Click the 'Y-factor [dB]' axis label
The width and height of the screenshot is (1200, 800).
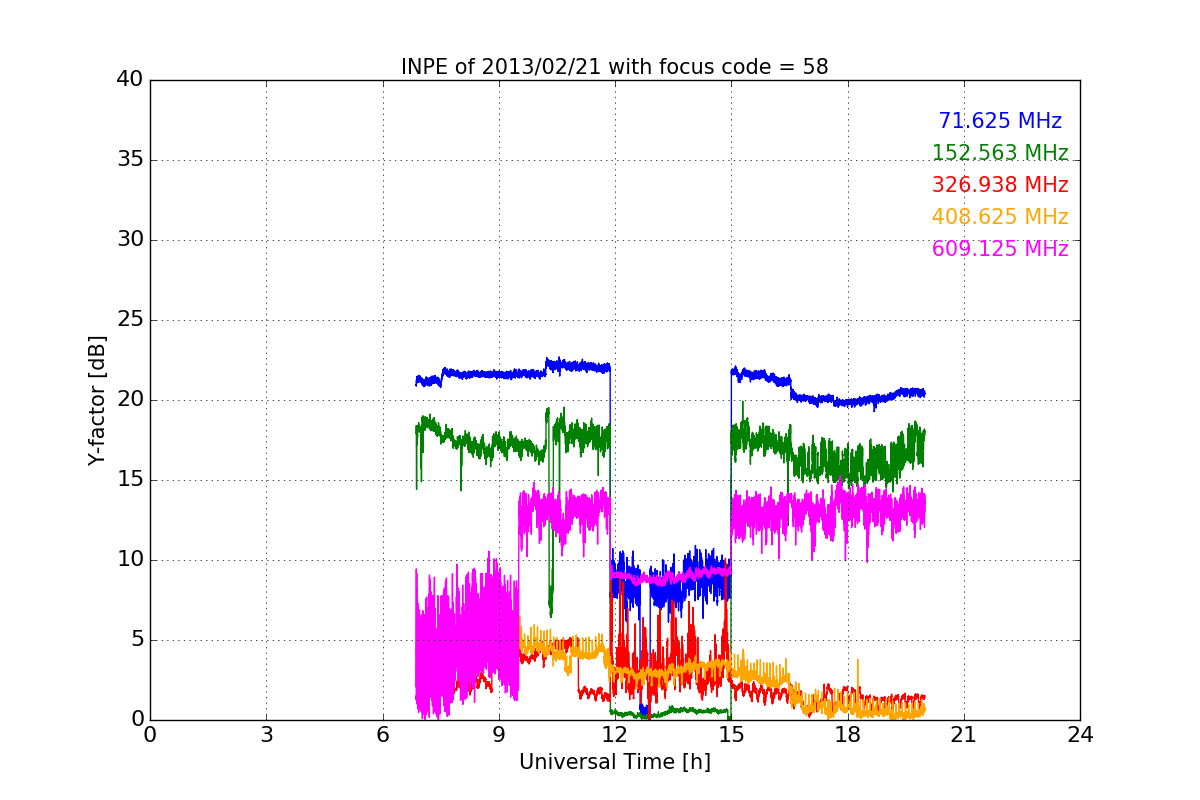tap(97, 400)
